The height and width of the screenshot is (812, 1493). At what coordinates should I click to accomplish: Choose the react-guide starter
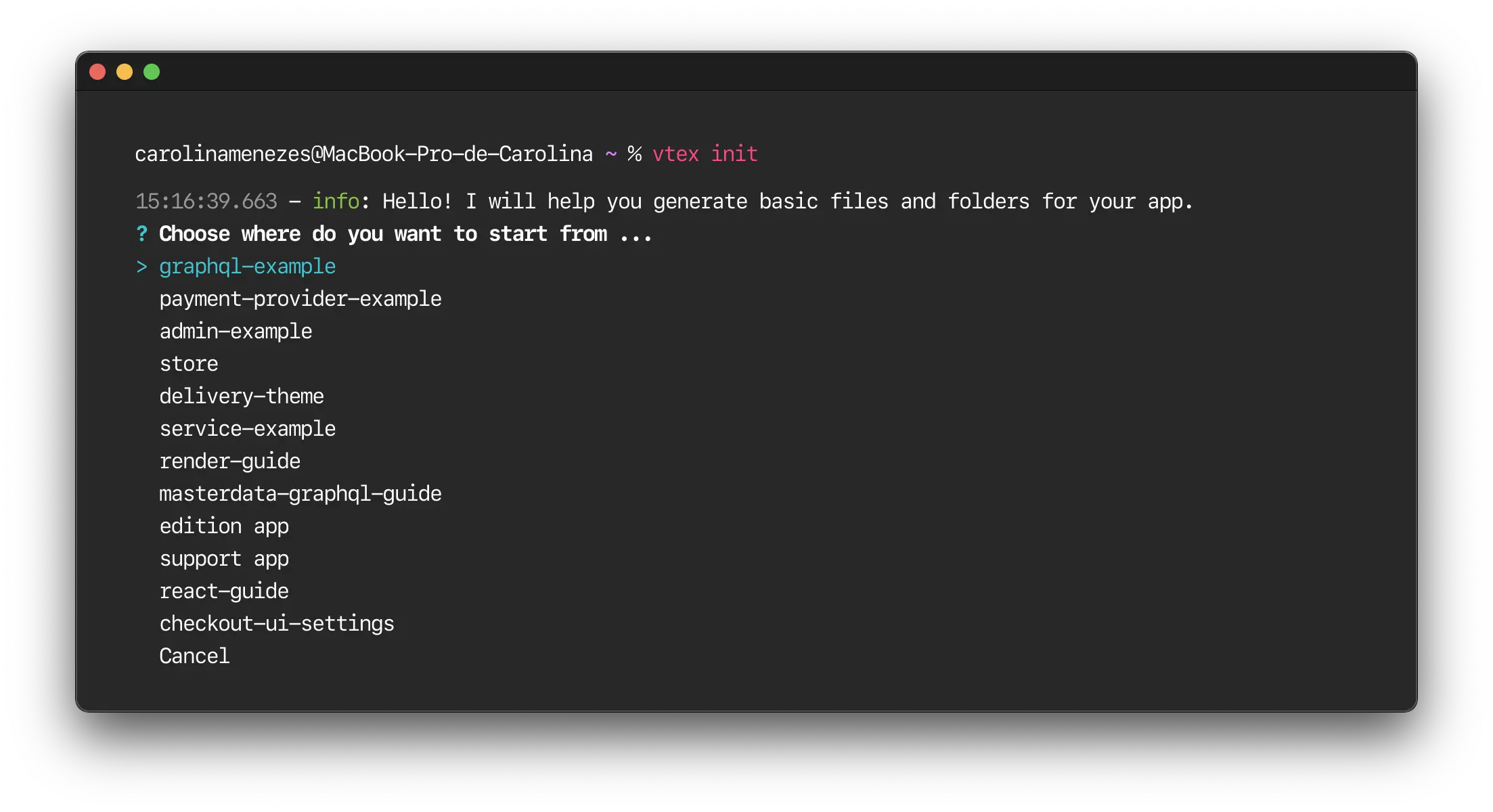tap(224, 591)
